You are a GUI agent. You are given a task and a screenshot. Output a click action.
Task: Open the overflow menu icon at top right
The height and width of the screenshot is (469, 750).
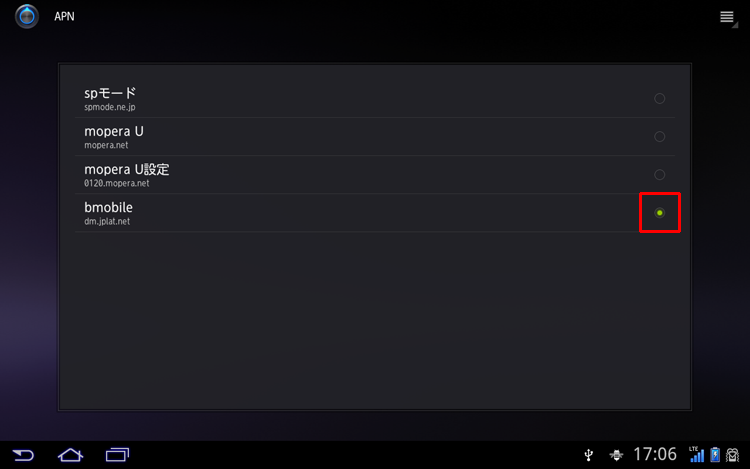(728, 17)
